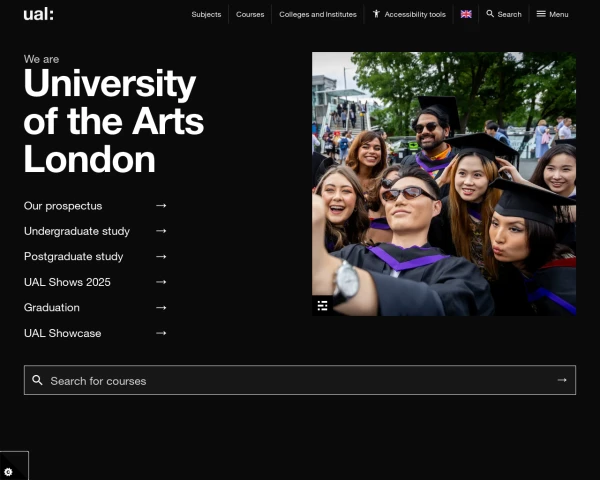
Task: Click arrow next to Undergraduate study
Action: [x=161, y=231]
